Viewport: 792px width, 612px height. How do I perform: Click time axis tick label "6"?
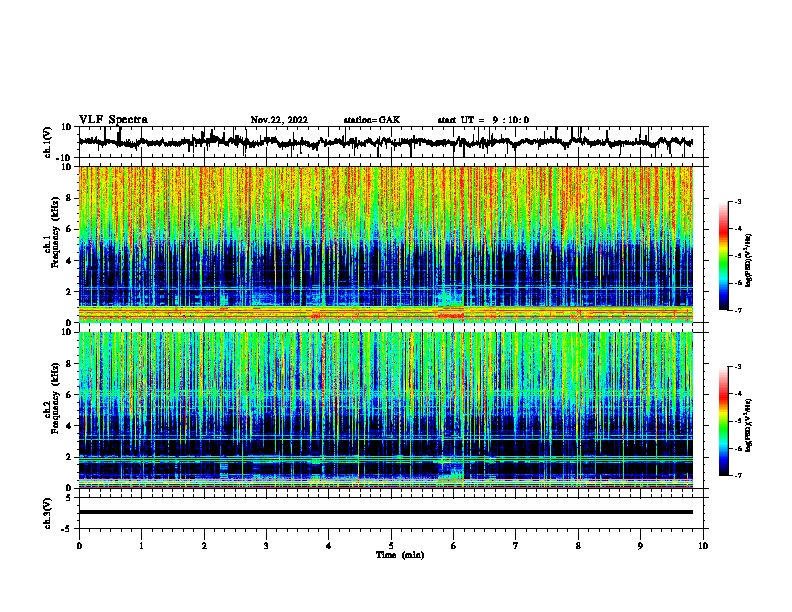(454, 546)
